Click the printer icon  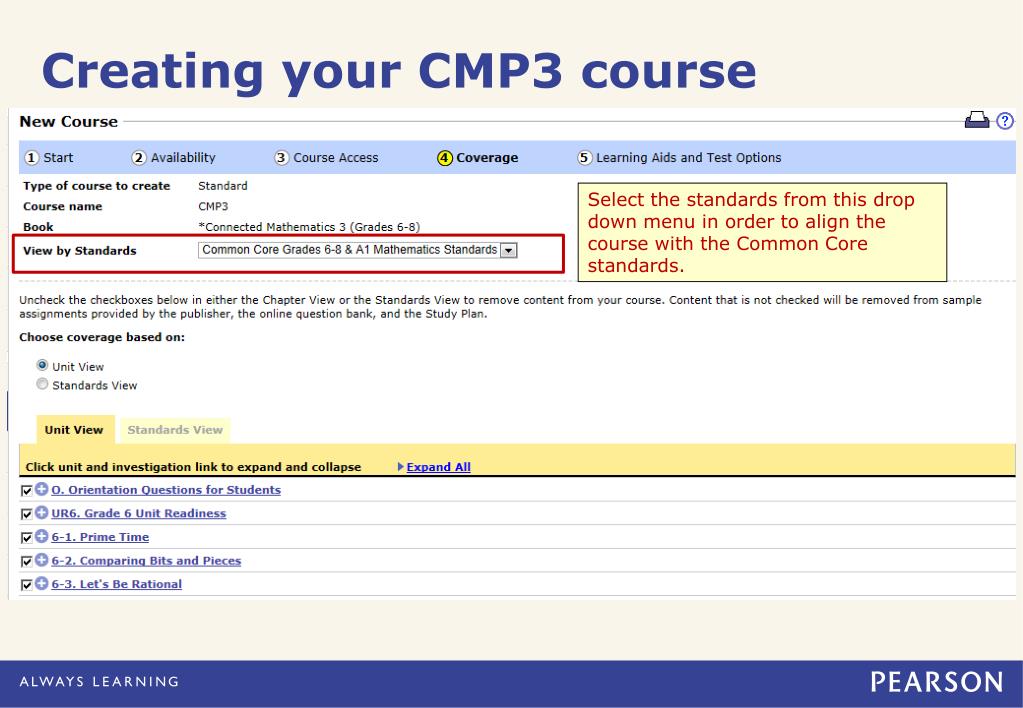977,120
